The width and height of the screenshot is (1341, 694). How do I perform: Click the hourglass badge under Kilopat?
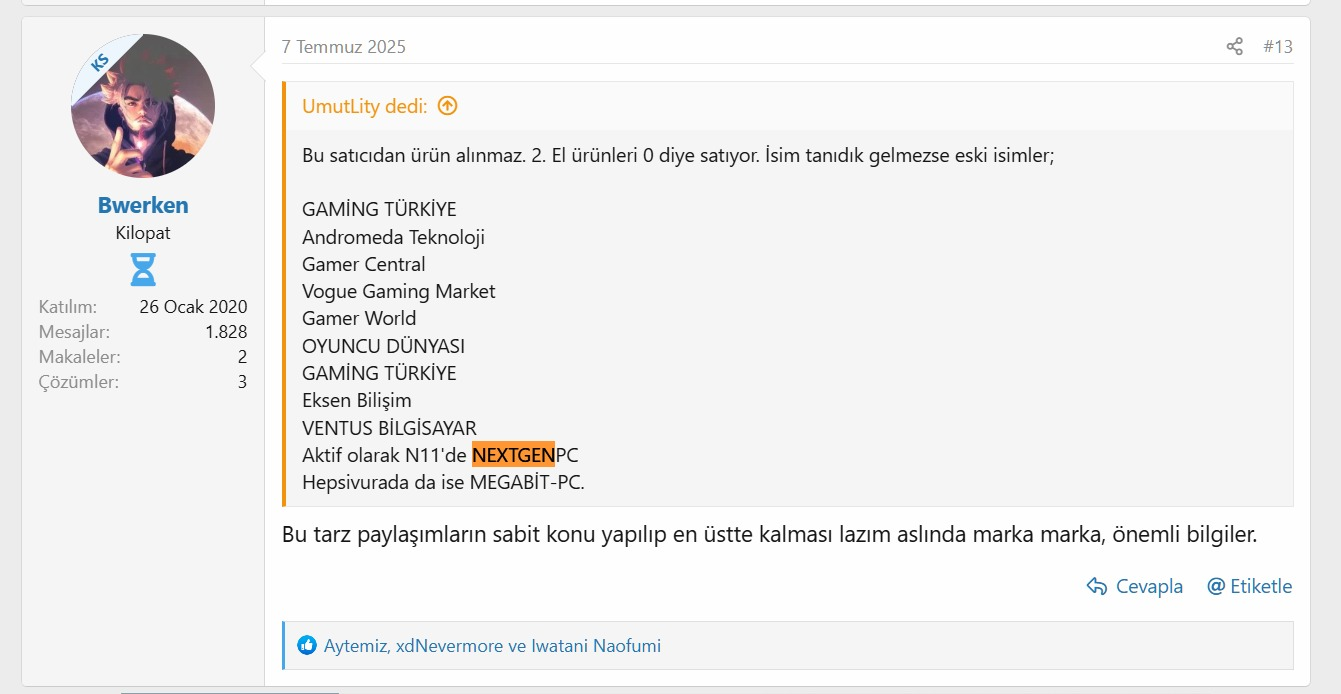143,270
